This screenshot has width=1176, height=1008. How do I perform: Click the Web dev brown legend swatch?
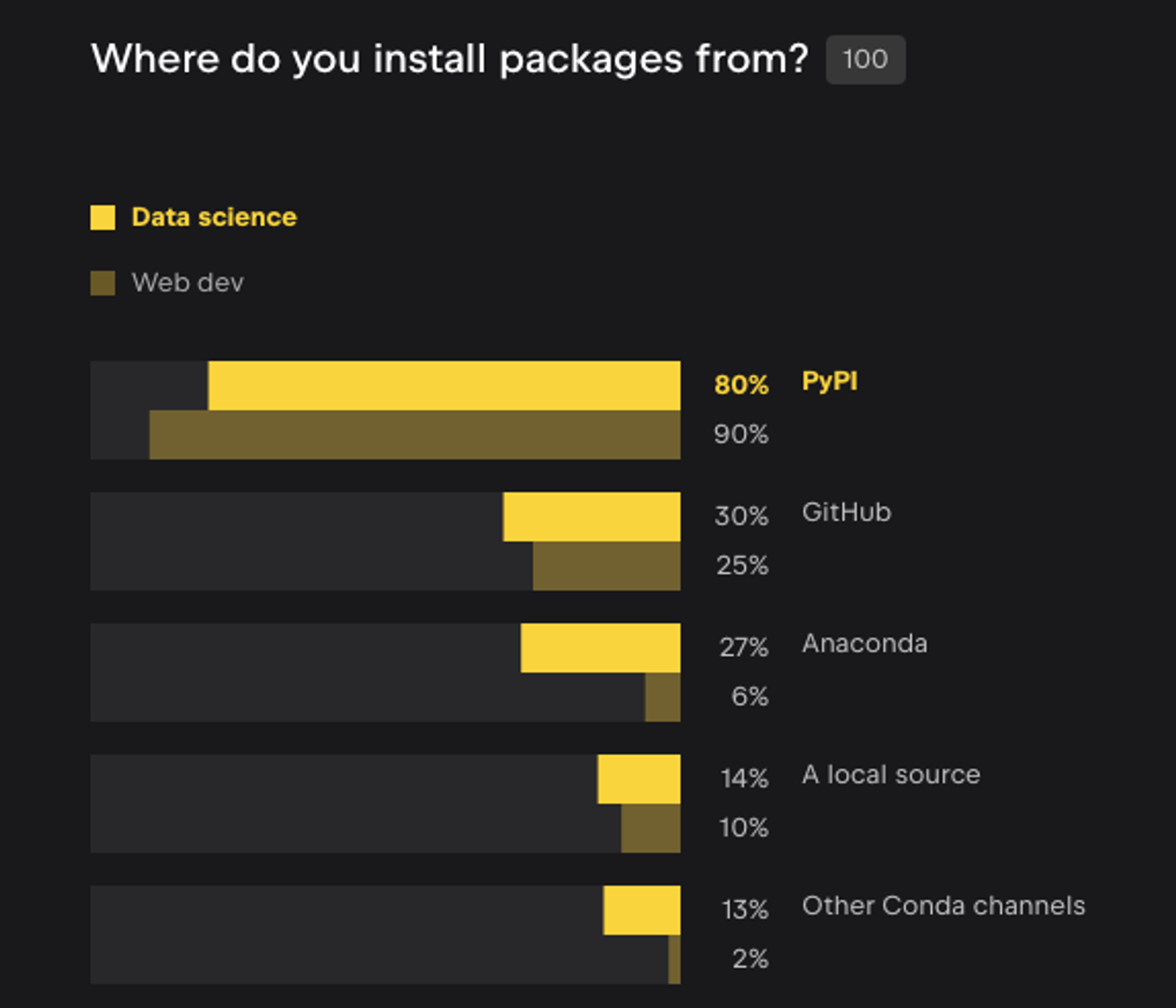coord(103,283)
